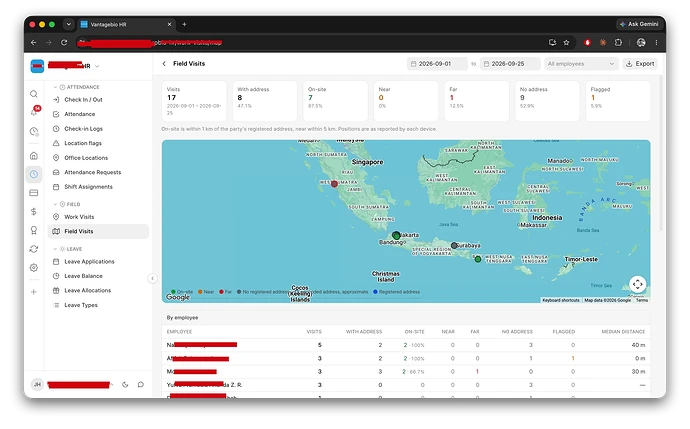
Task: Open Check In / Out page
Action: tap(98, 100)
